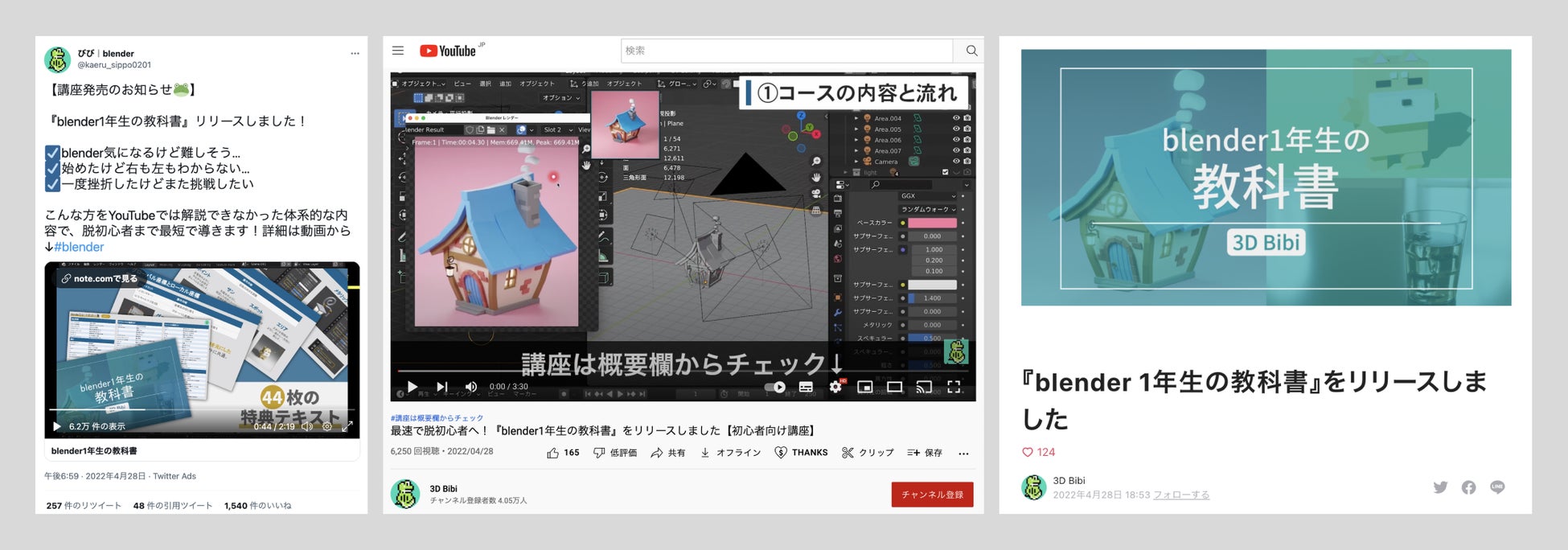Enter fullscreen on YouTube player
Viewport: 1568px width, 550px height.
[954, 387]
